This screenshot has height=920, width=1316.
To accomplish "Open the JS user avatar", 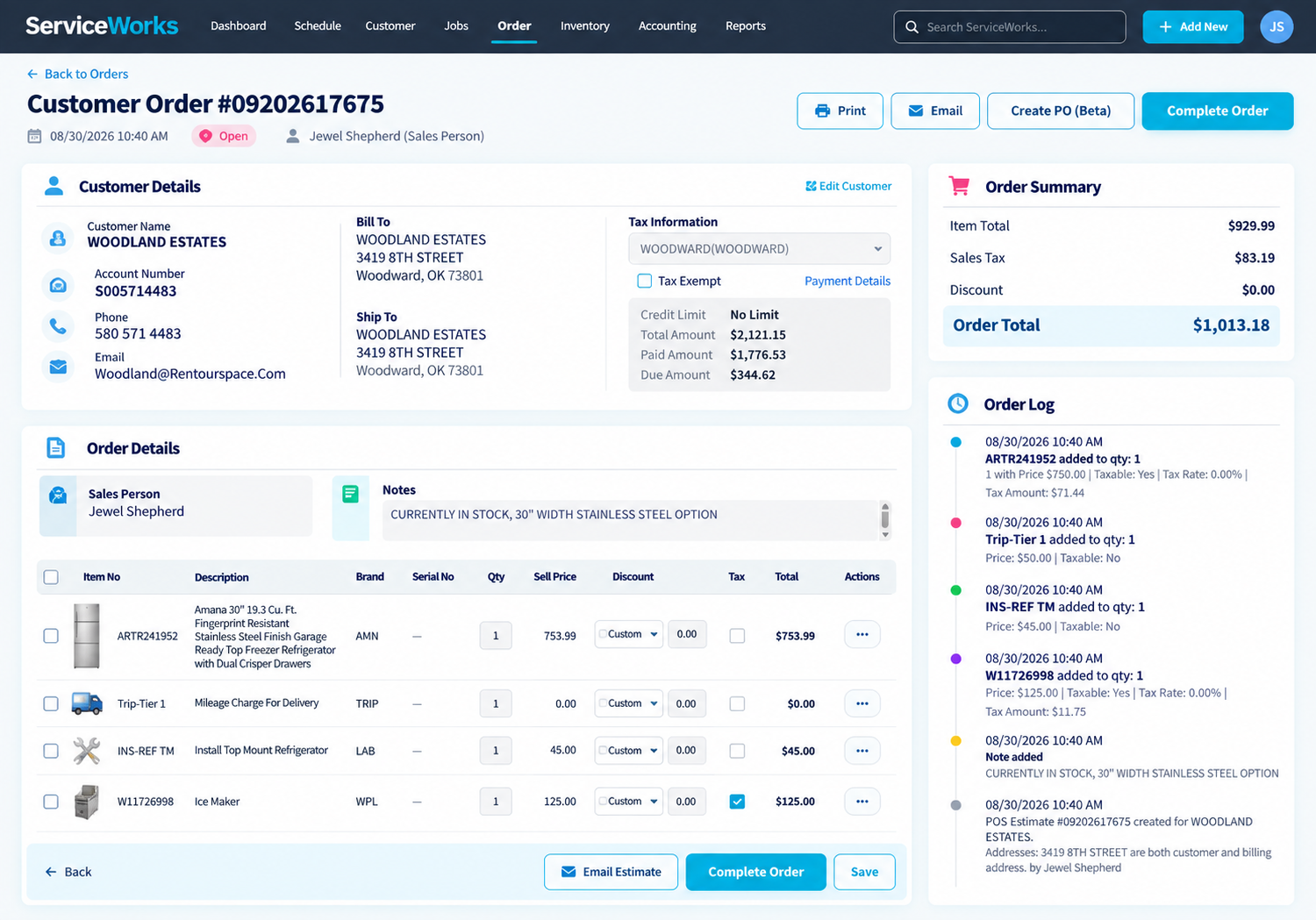I will coord(1277,27).
